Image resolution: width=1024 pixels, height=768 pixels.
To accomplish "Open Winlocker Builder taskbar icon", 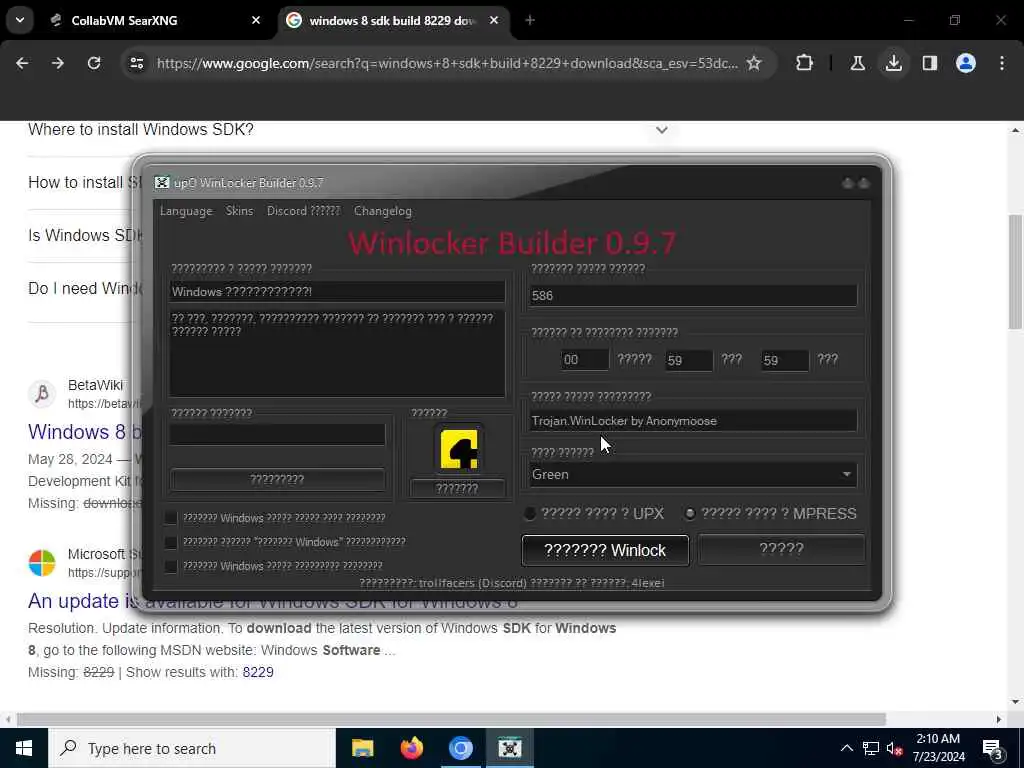I will 509,748.
